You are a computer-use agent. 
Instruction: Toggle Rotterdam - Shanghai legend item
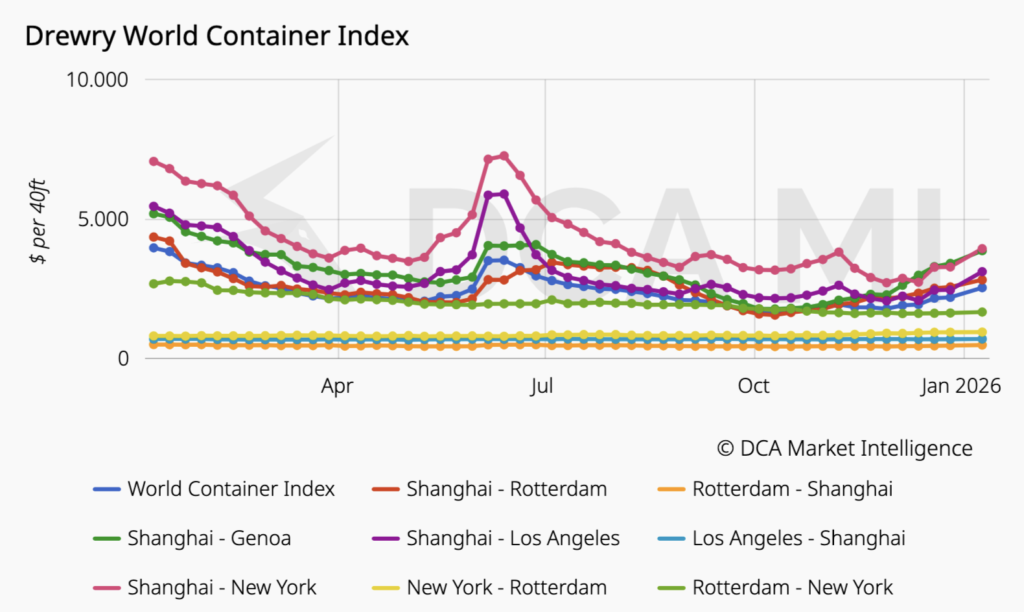792,489
